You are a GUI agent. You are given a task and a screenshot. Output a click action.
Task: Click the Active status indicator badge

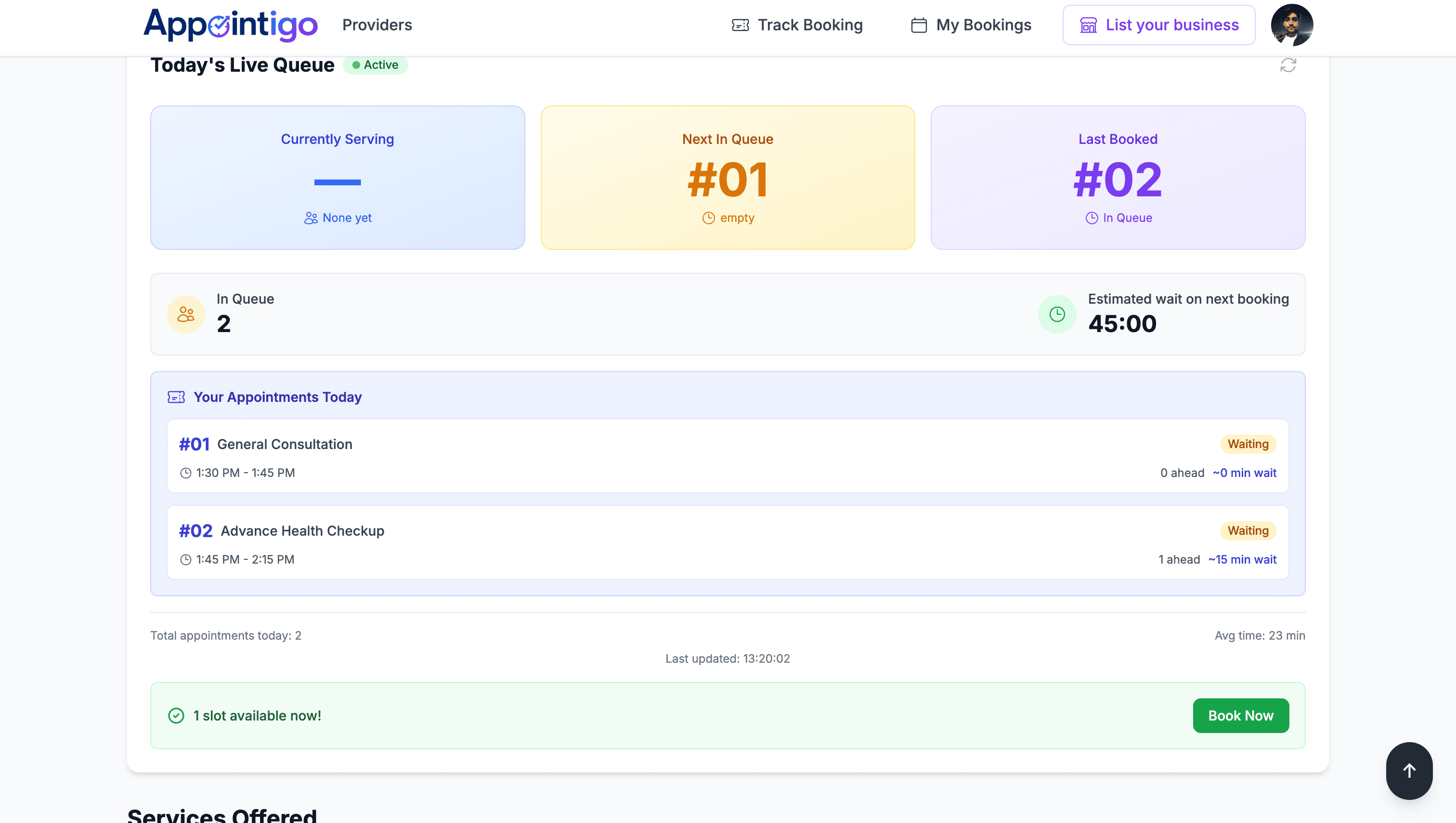[x=376, y=65]
